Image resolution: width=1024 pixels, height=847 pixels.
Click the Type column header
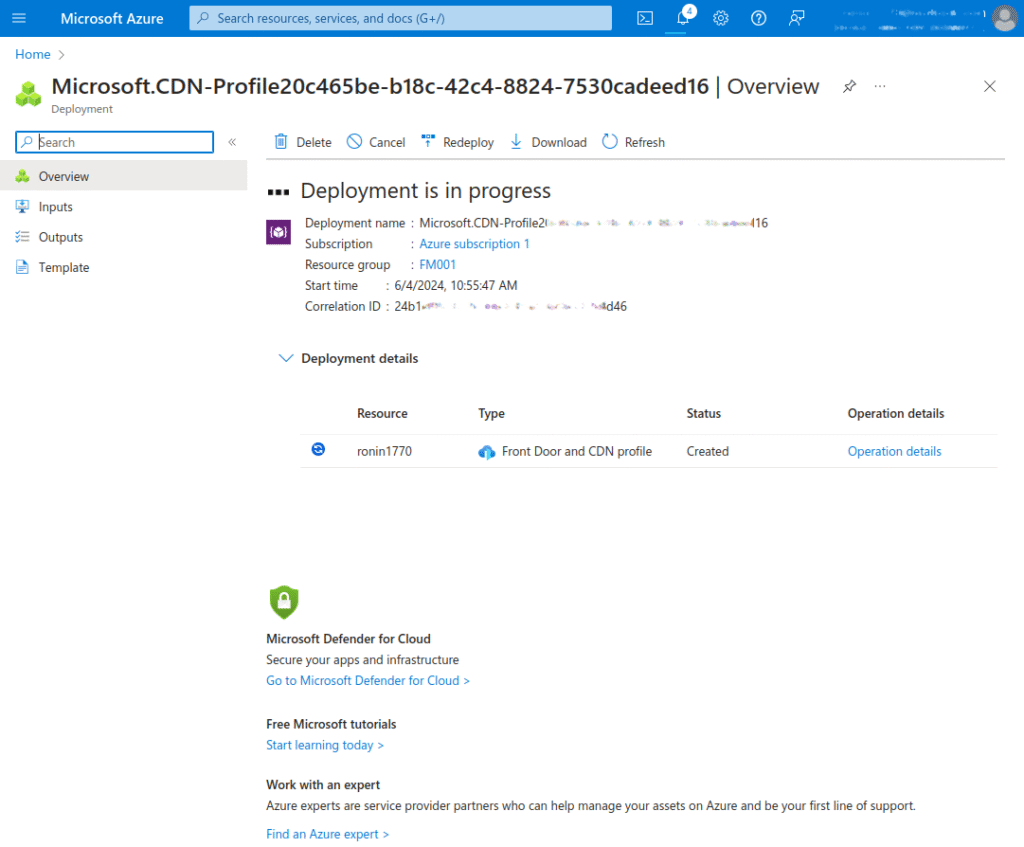tap(491, 413)
